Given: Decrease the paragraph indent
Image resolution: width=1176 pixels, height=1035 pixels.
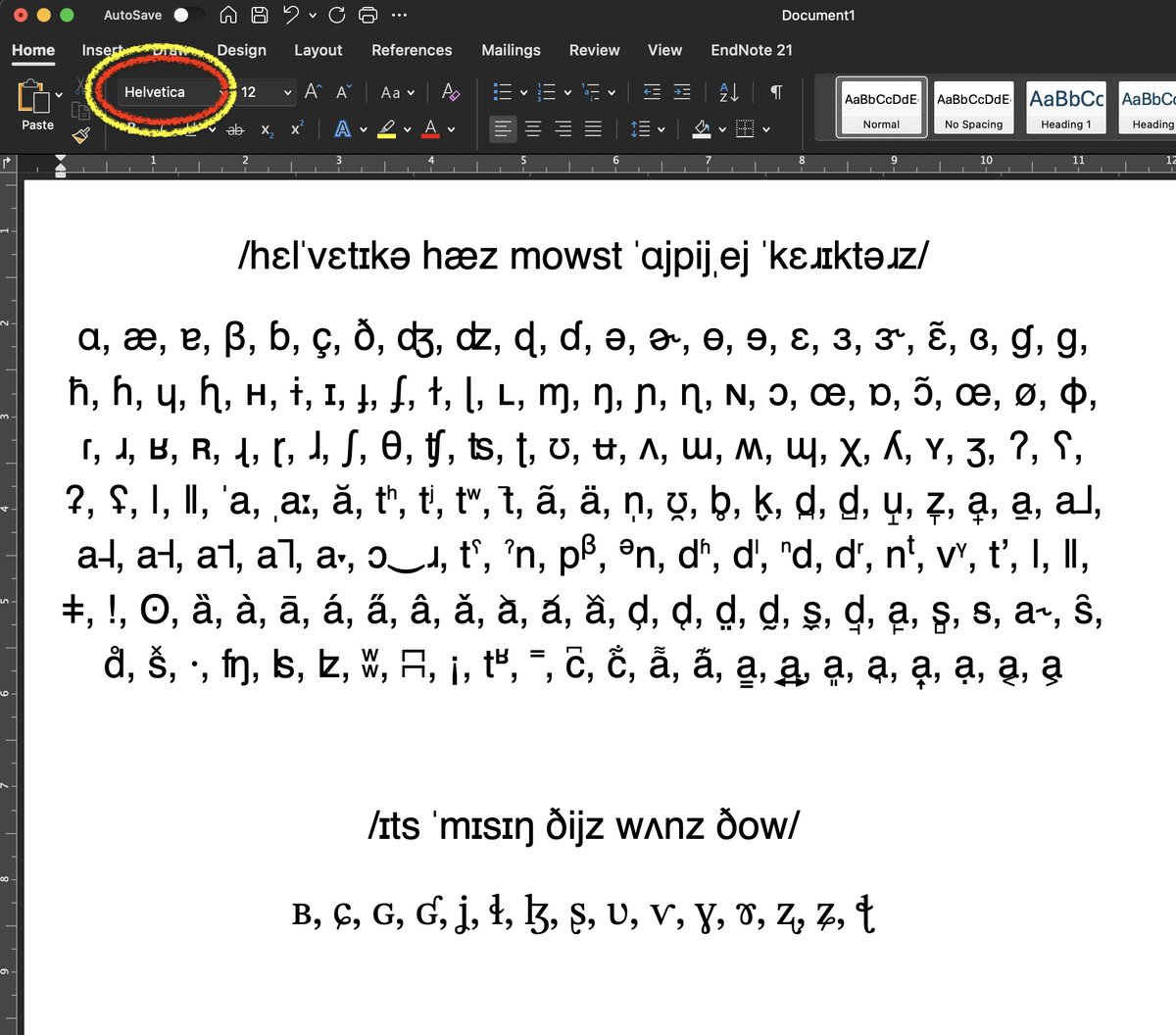Looking at the screenshot, I should [652, 91].
